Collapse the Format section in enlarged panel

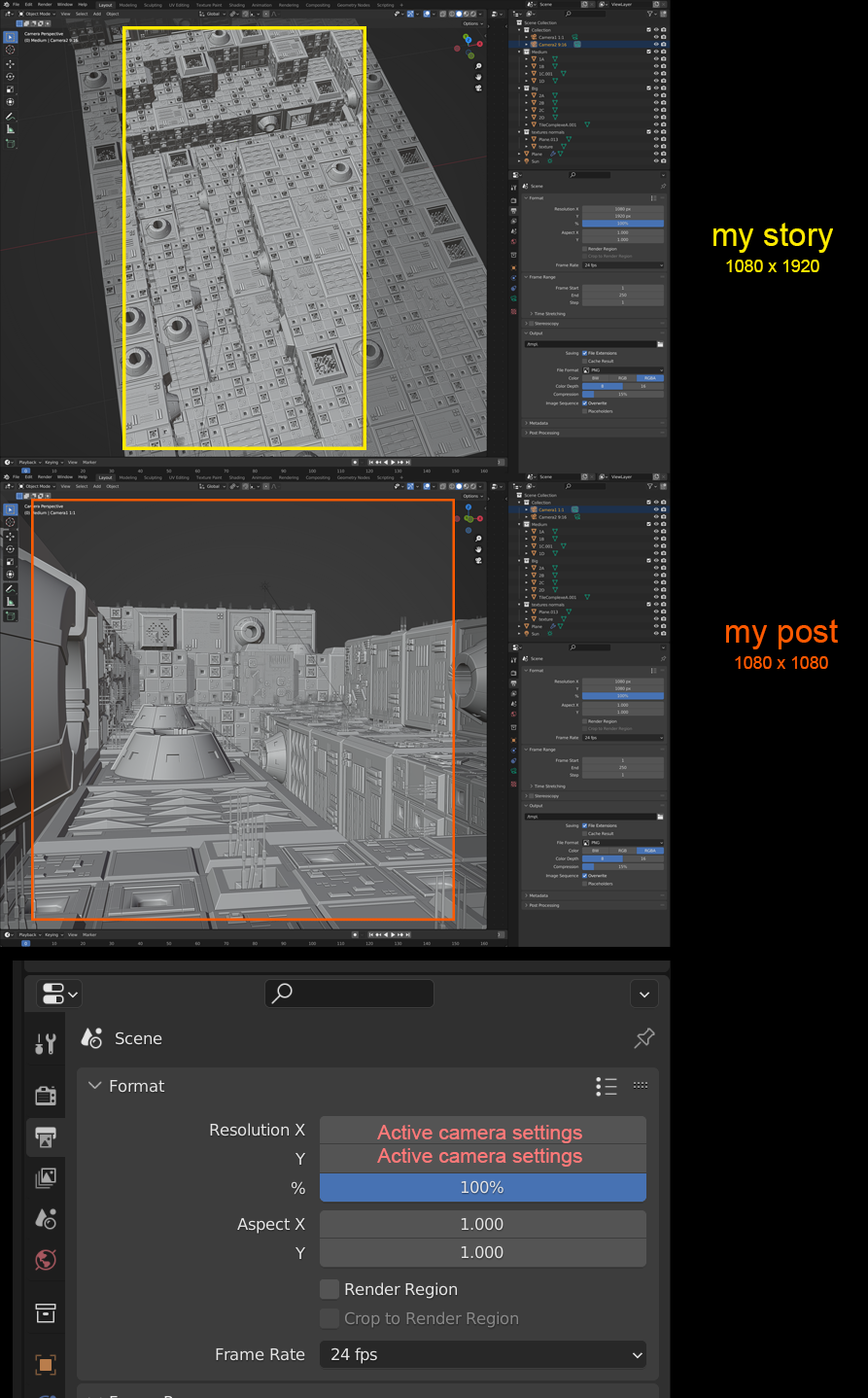coord(94,1086)
